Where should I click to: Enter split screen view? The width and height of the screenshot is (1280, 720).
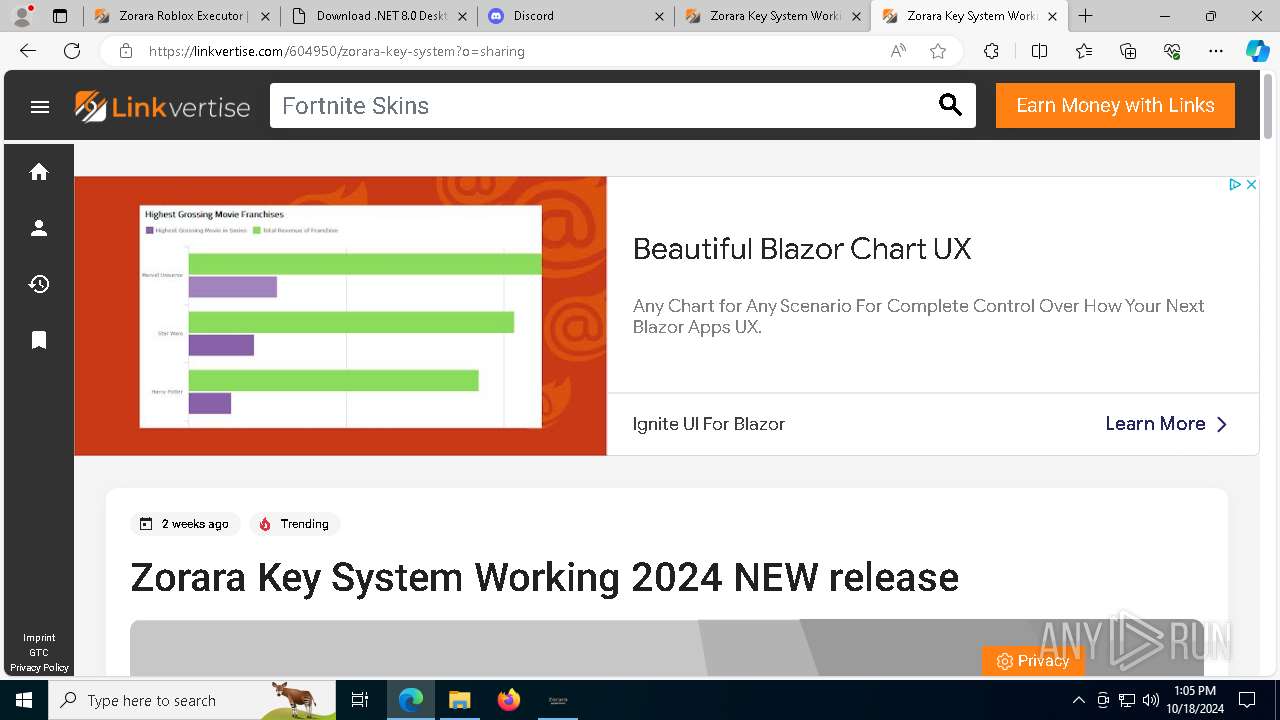pyautogui.click(x=1039, y=51)
